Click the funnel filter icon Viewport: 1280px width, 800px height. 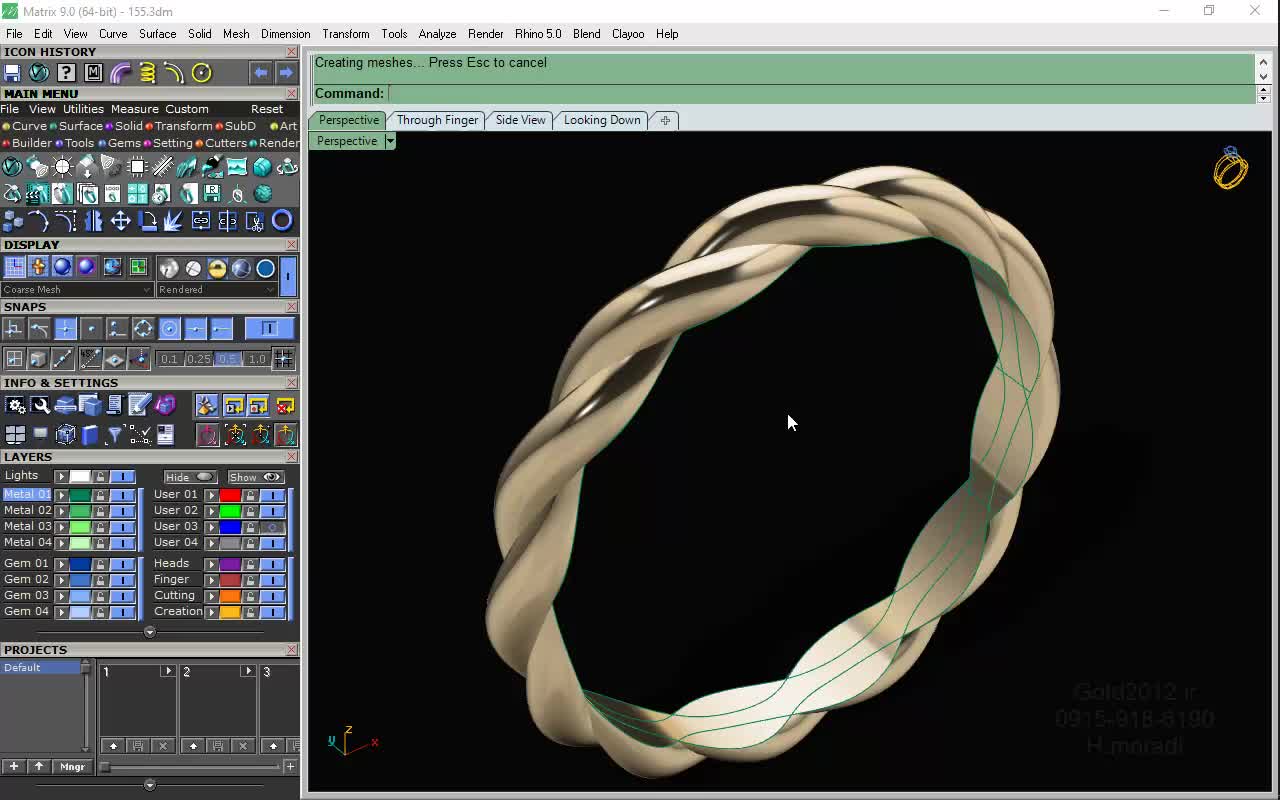pyautogui.click(x=114, y=434)
